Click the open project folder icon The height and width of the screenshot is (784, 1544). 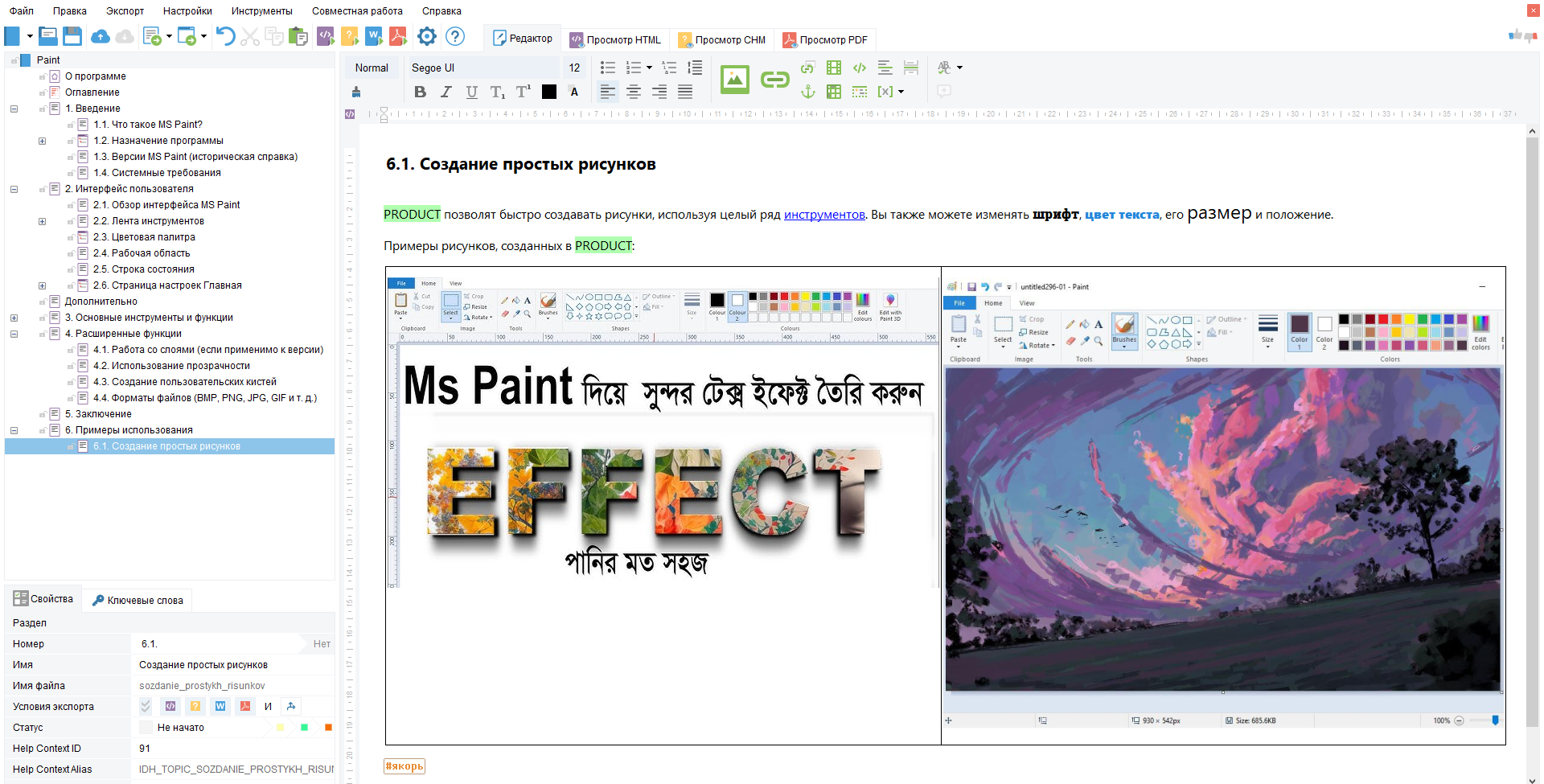(48, 36)
